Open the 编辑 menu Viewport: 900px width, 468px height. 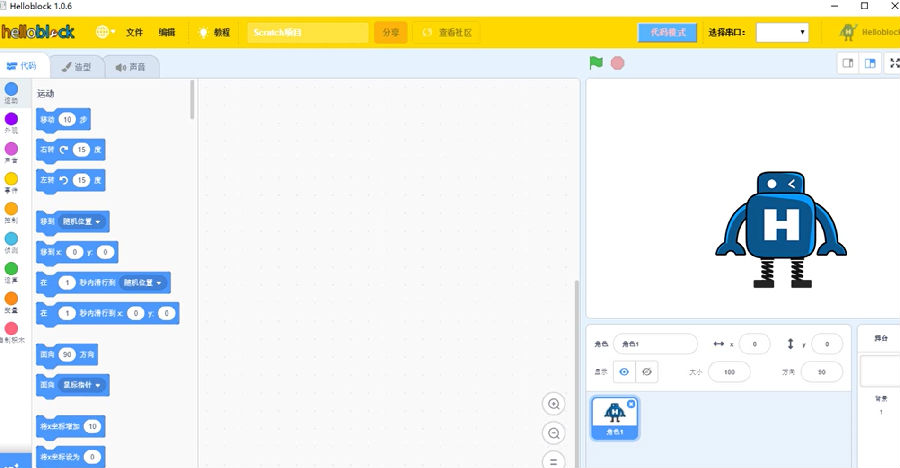point(167,32)
